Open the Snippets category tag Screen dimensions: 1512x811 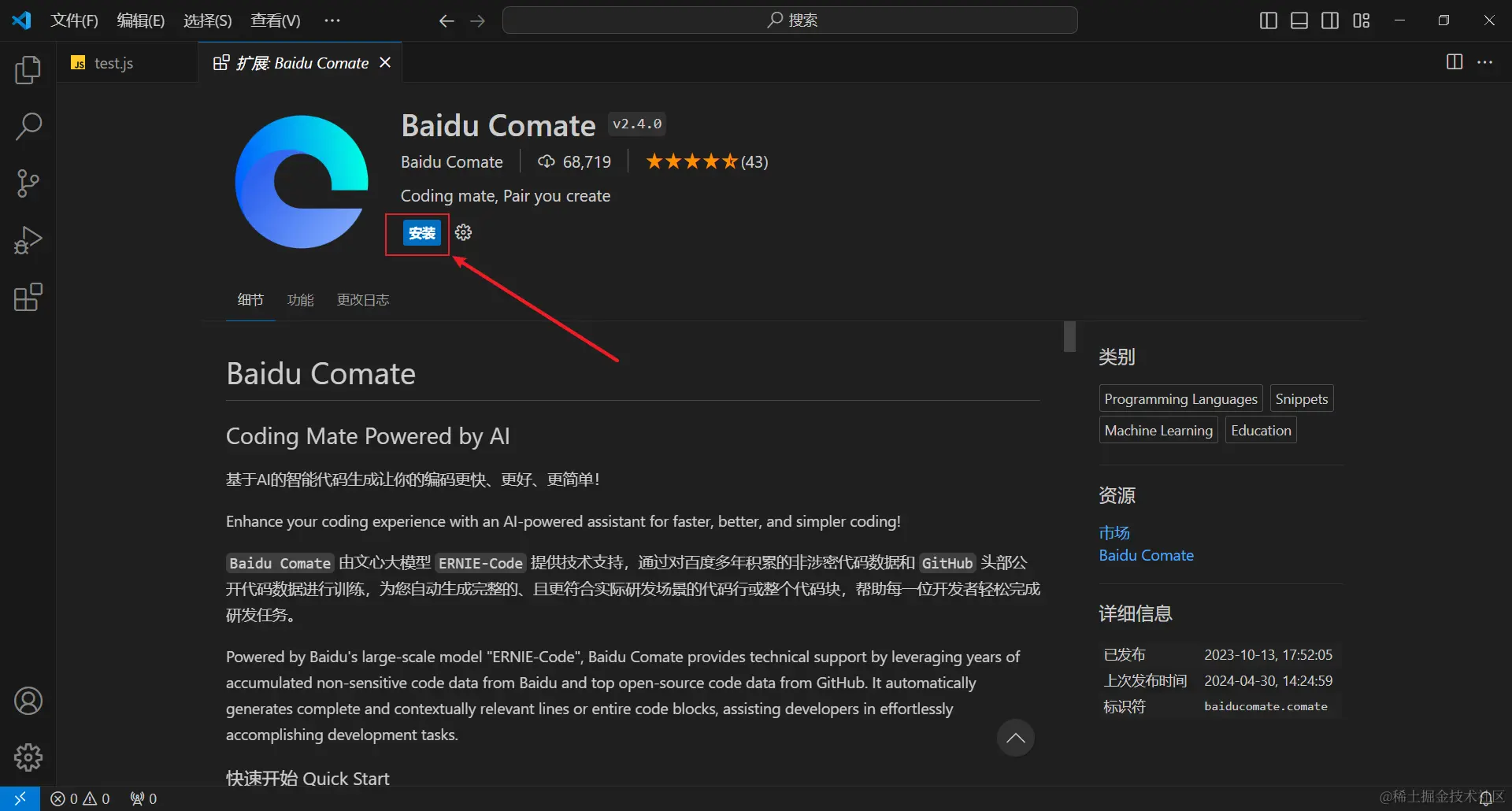pos(1301,399)
